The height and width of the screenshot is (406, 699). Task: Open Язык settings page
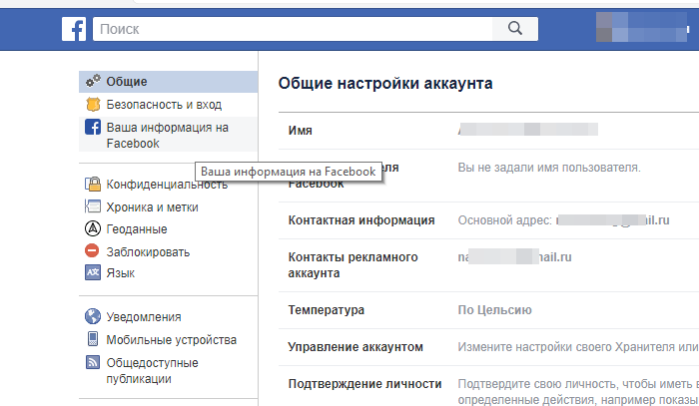[x=120, y=273]
